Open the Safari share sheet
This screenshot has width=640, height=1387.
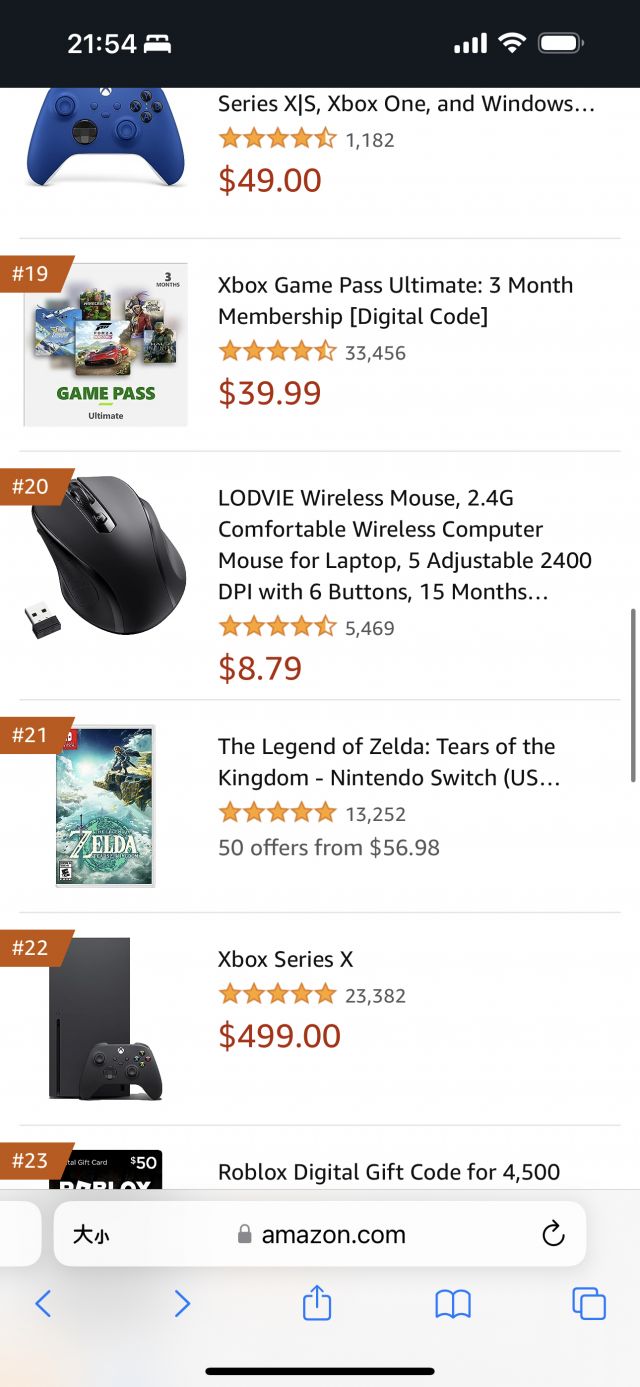(x=317, y=1302)
